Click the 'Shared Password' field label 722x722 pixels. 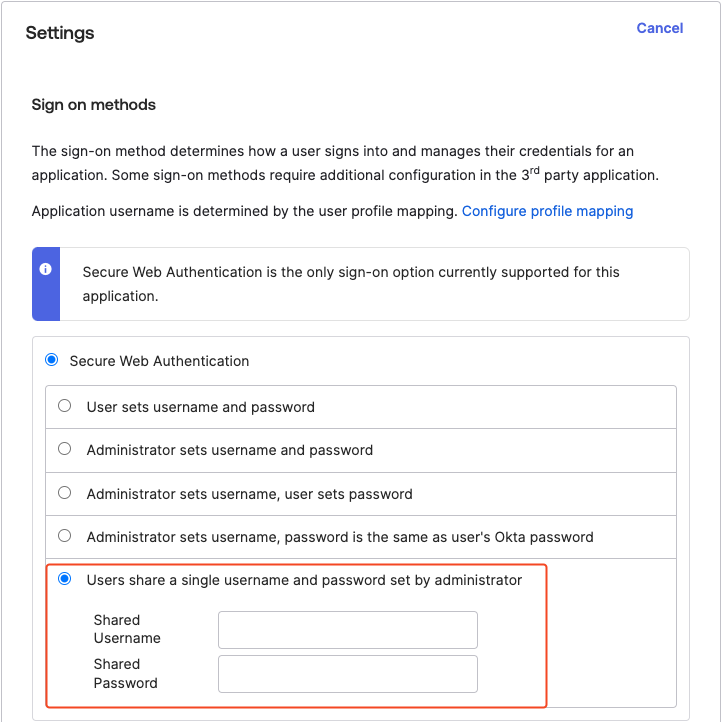click(126, 673)
